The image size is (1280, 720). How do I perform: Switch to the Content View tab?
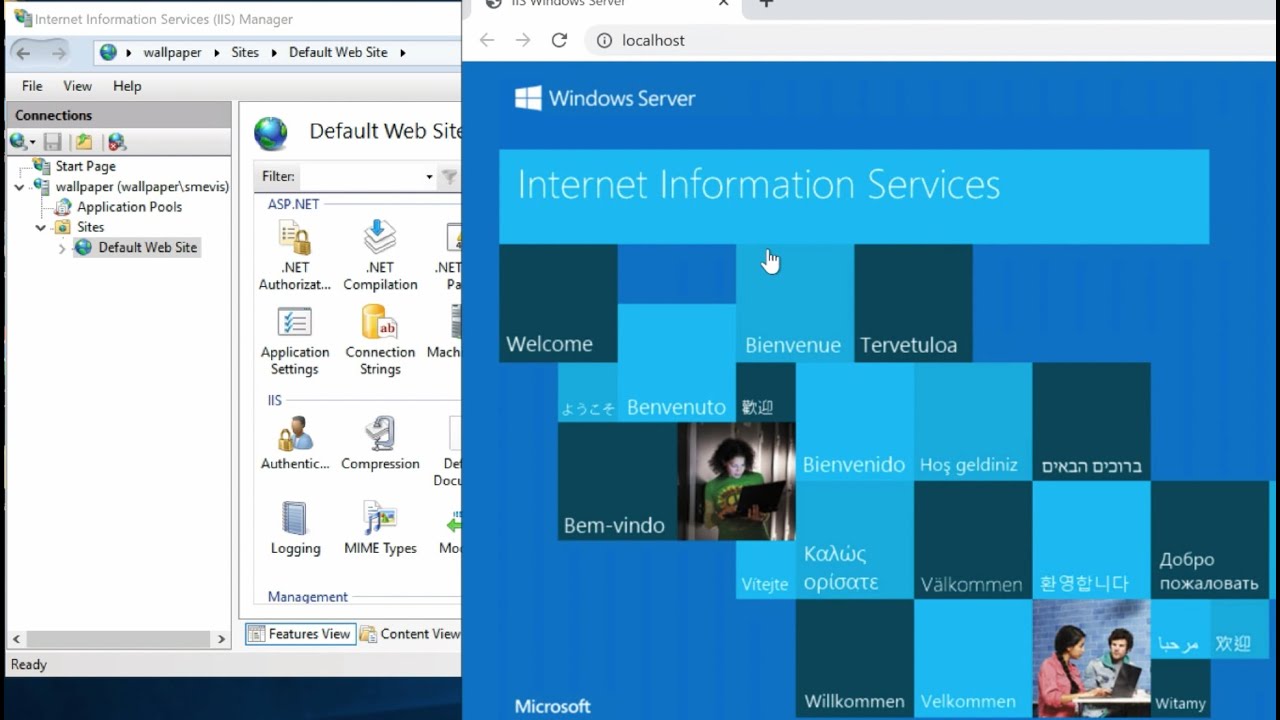410,634
